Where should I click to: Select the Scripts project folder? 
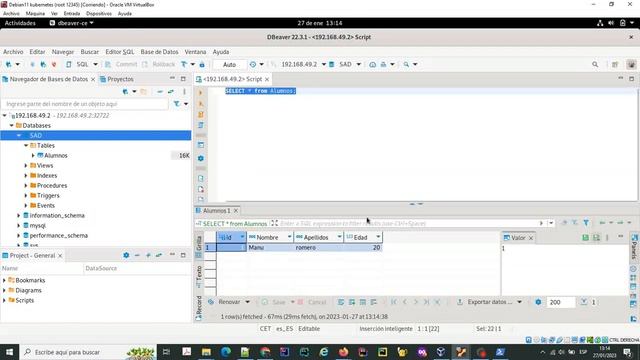pos(24,300)
